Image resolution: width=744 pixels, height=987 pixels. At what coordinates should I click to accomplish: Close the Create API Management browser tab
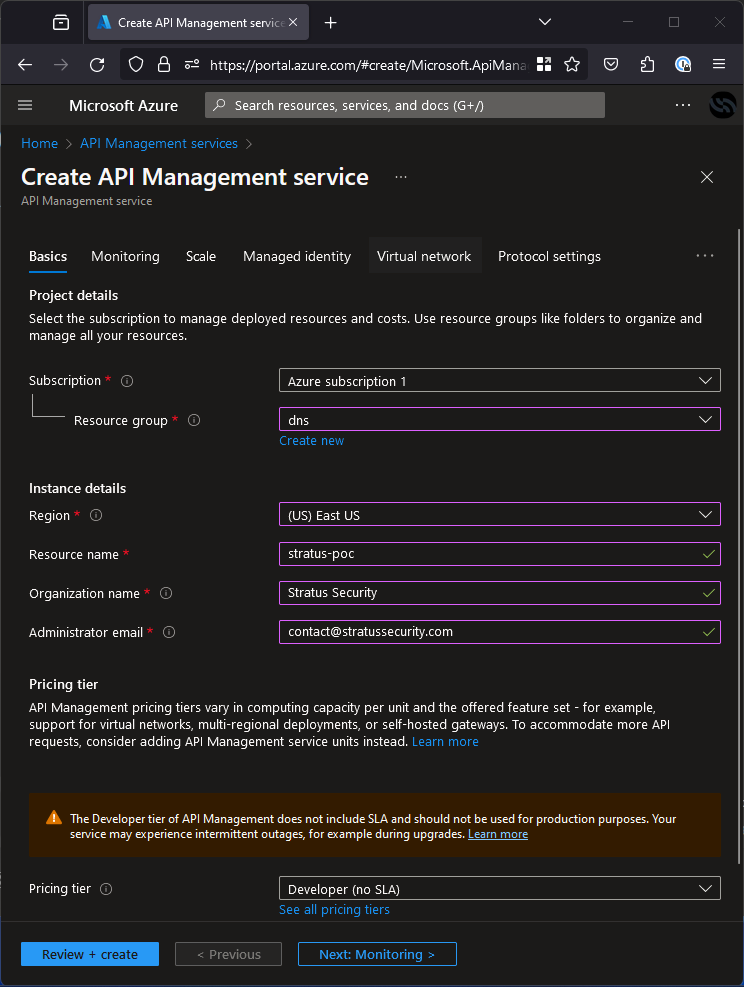[293, 22]
